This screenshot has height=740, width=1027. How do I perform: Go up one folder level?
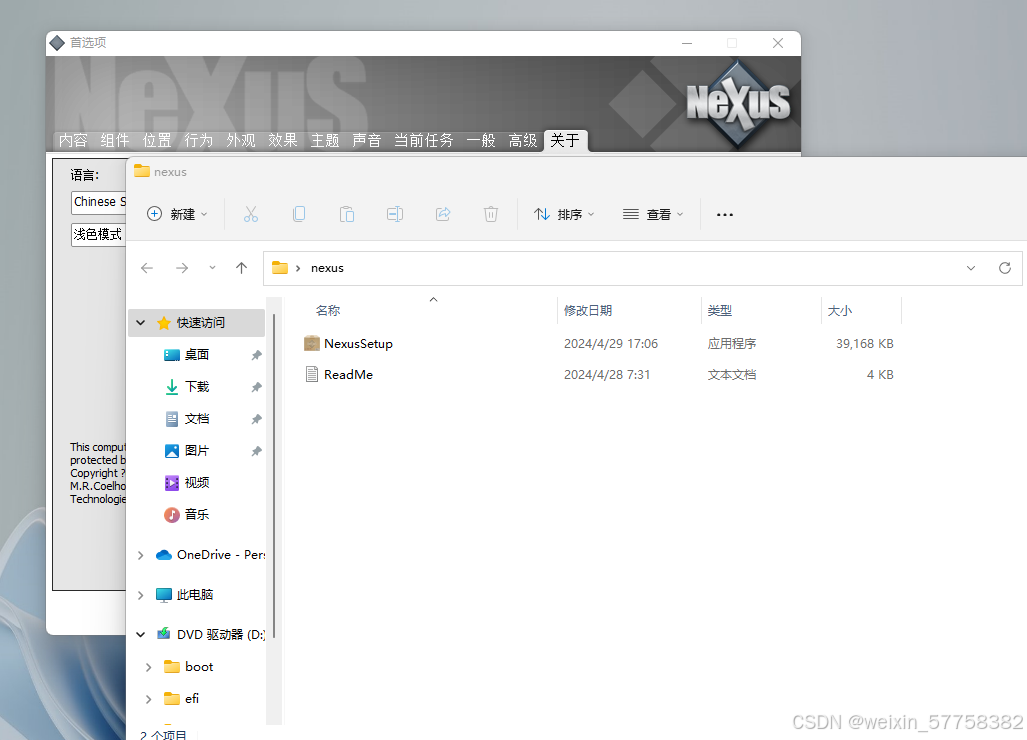(241, 268)
